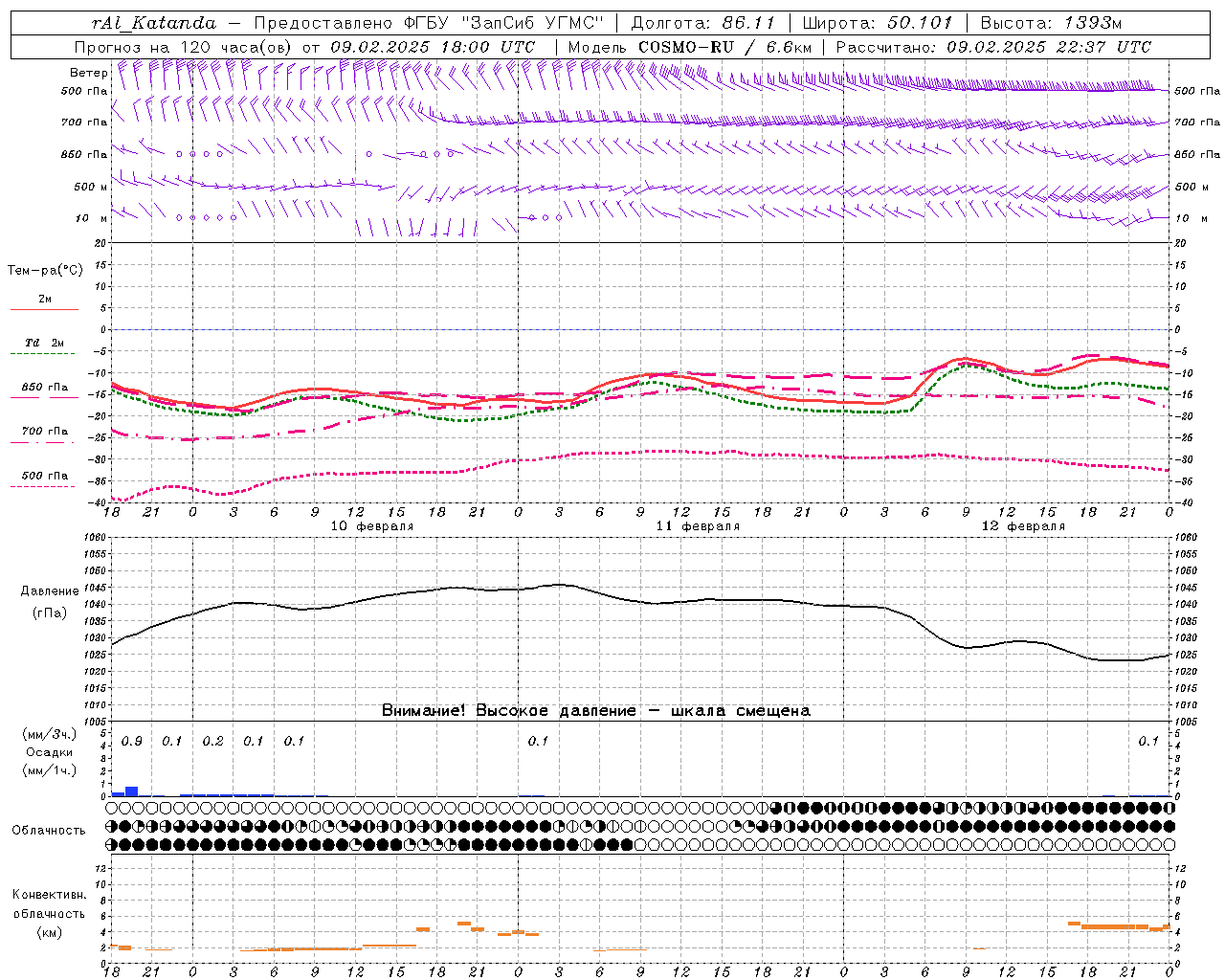Click the (мм/1ч.) precipitation unit label
Screen dimensions: 1225x980
[x=49, y=769]
